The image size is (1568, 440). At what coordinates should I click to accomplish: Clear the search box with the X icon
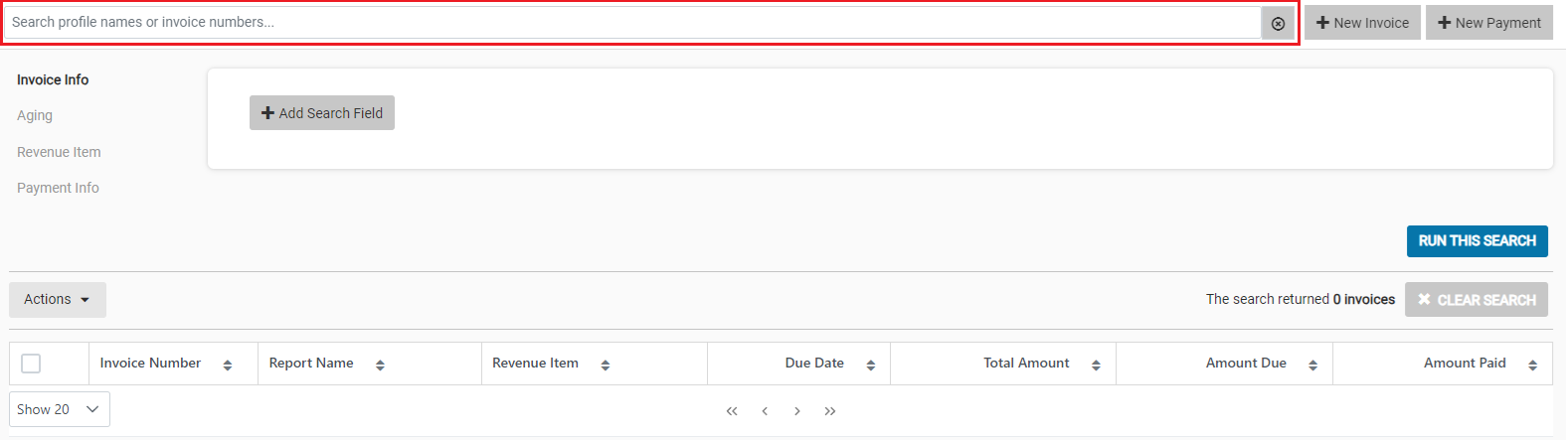(1278, 23)
